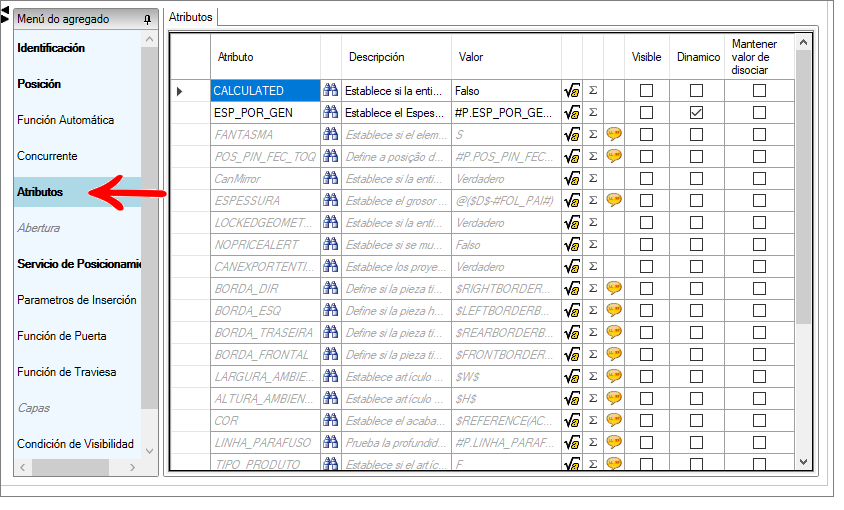Click comment bubble in LARGURA_AMBIE row
The height and width of the screenshot is (510, 844).
click(614, 376)
